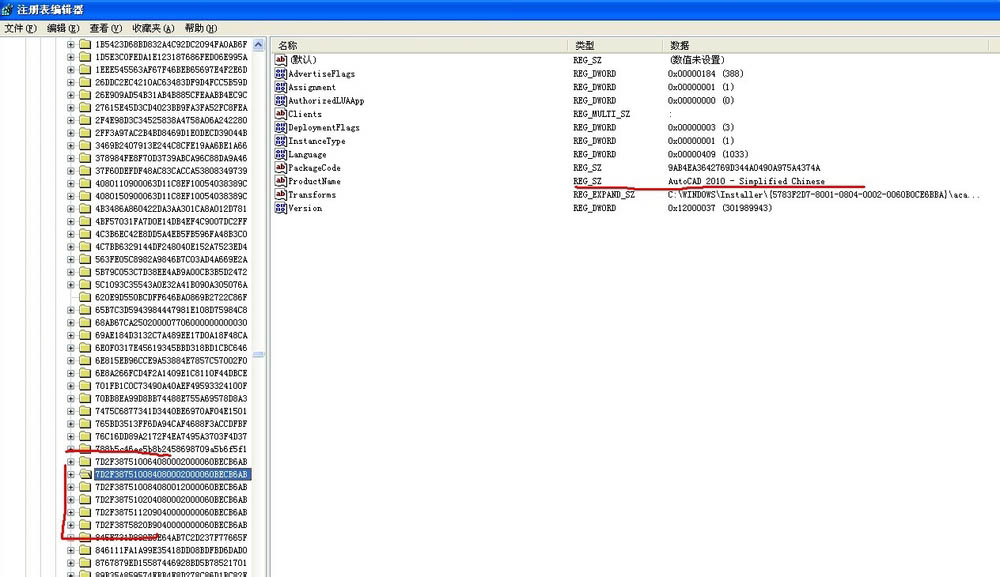1000x577 pixels.
Task: Expand key 6E815EB96CCE9A53884E7857C57002F0
Action: [x=71, y=361]
